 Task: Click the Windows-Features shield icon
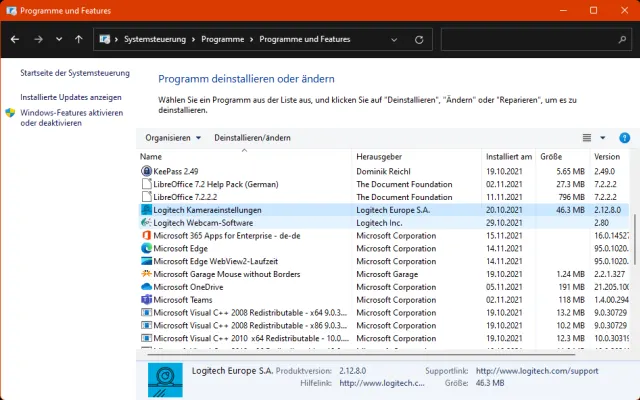click(10, 113)
